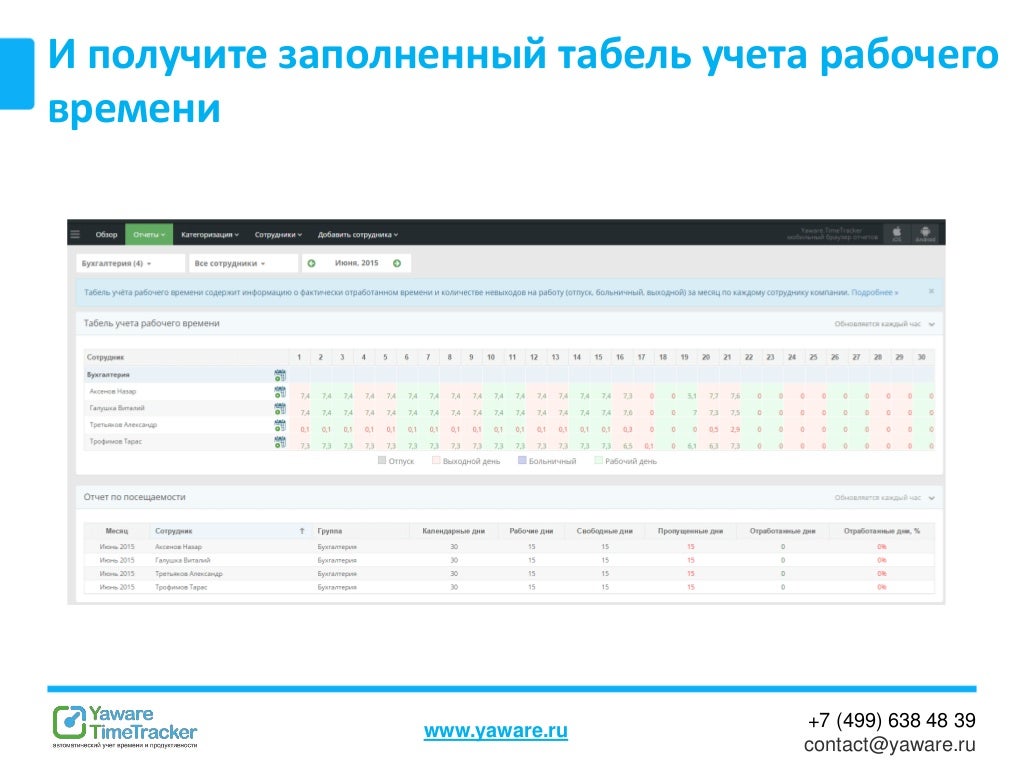Collapse the Табель учета рабочего времени panel
1024x768 pixels.
click(x=932, y=324)
